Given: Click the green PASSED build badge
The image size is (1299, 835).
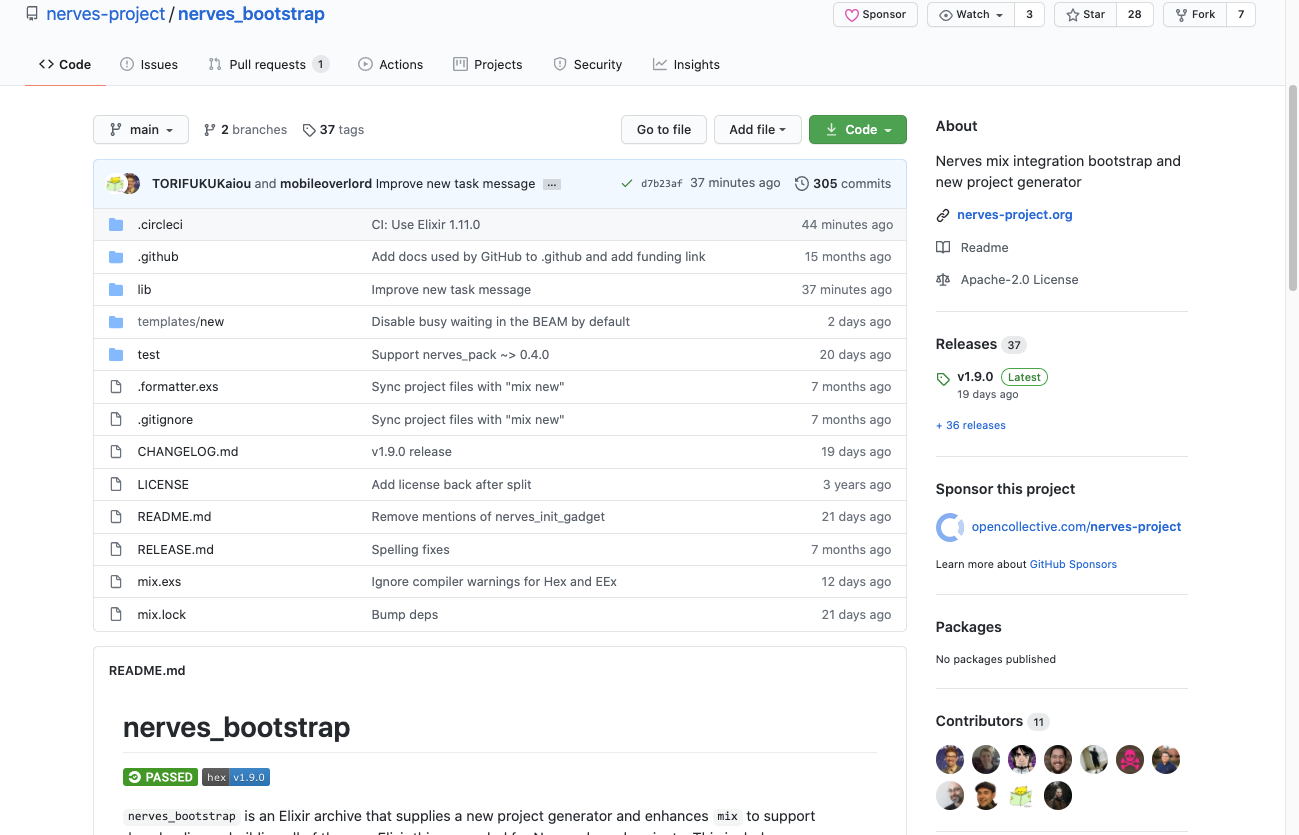Looking at the screenshot, I should (160, 777).
